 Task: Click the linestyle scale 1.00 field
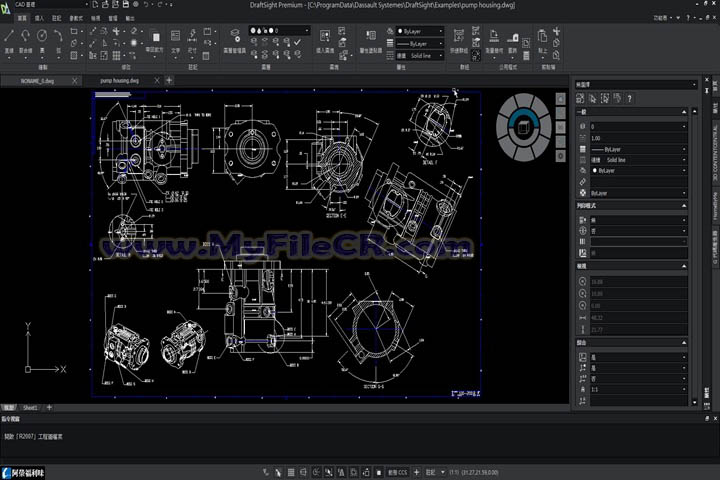[x=638, y=138]
